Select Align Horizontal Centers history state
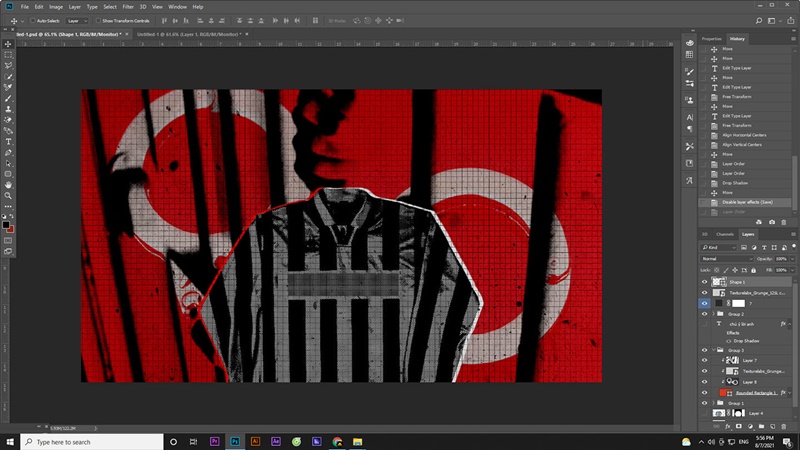Viewport: 800px width, 450px height. pos(745,135)
